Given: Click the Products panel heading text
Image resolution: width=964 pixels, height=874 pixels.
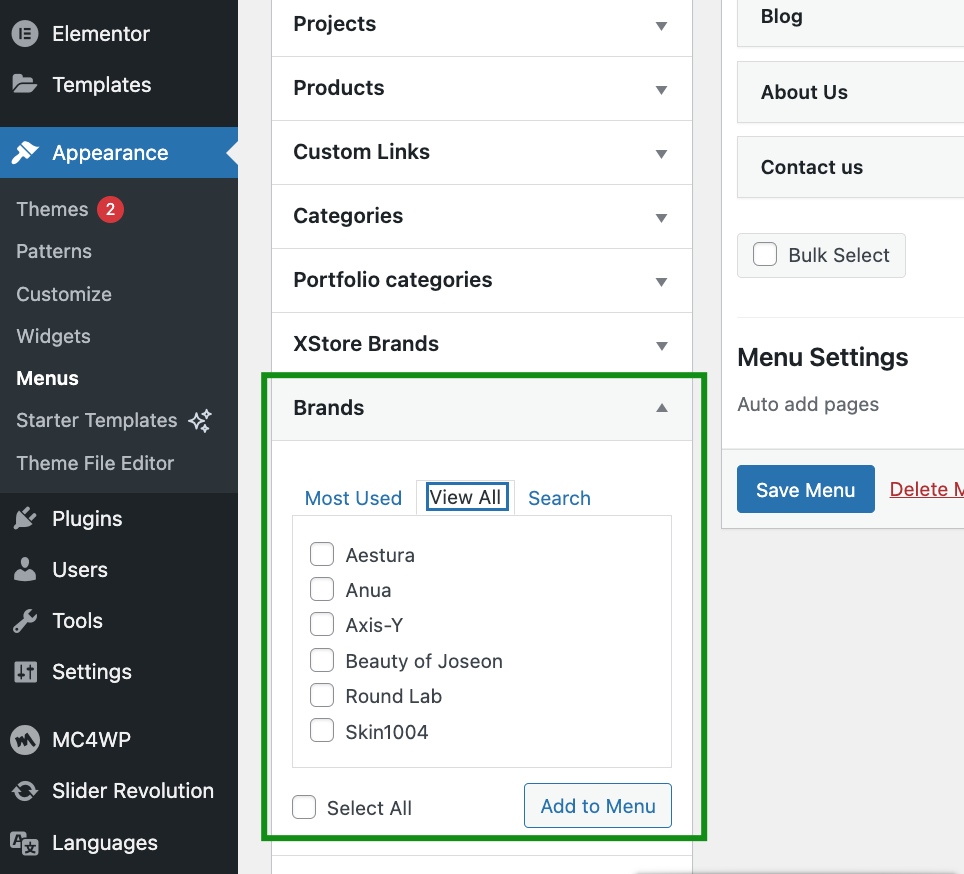Looking at the screenshot, I should [339, 88].
